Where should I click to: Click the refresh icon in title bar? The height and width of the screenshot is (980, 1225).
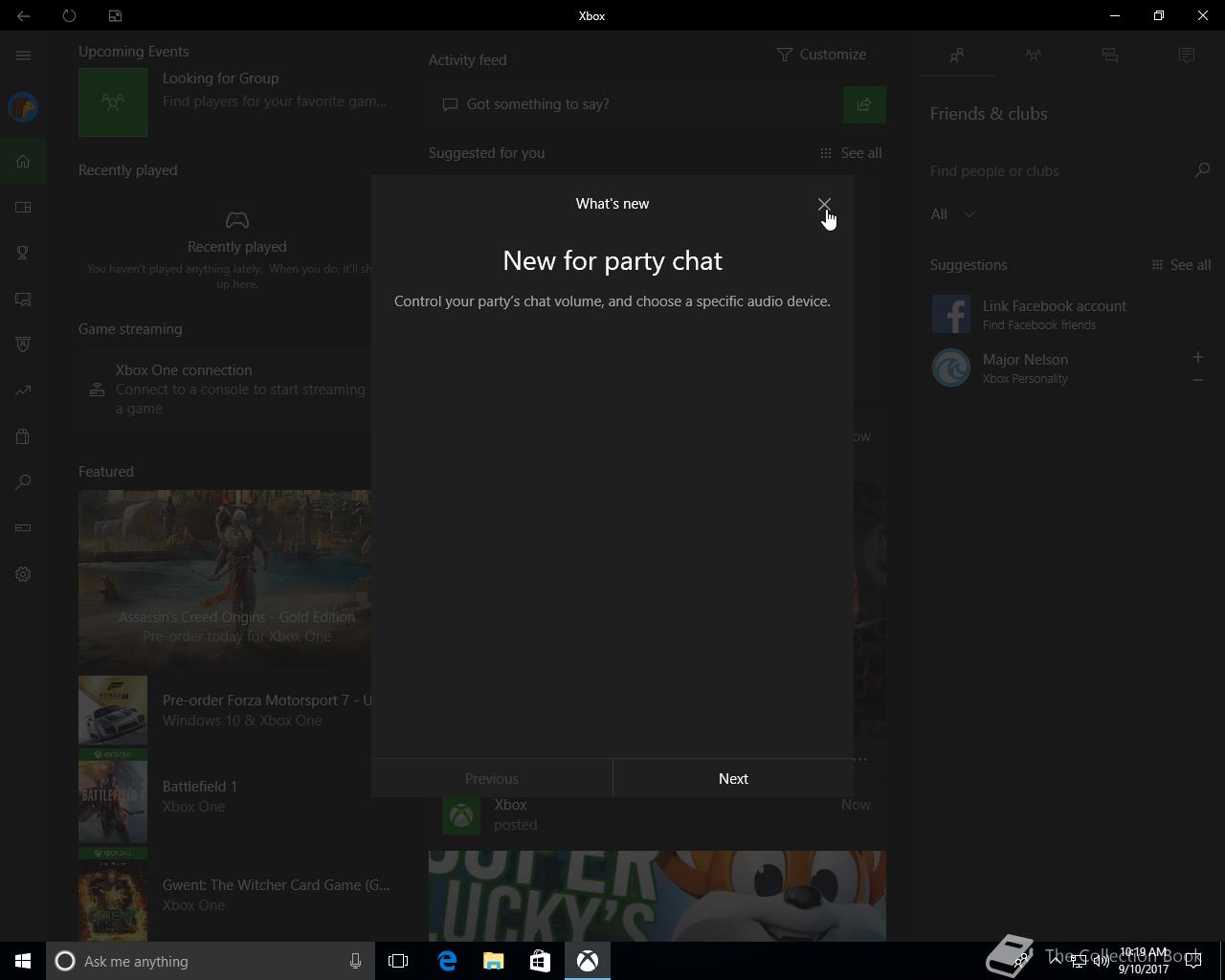69,15
